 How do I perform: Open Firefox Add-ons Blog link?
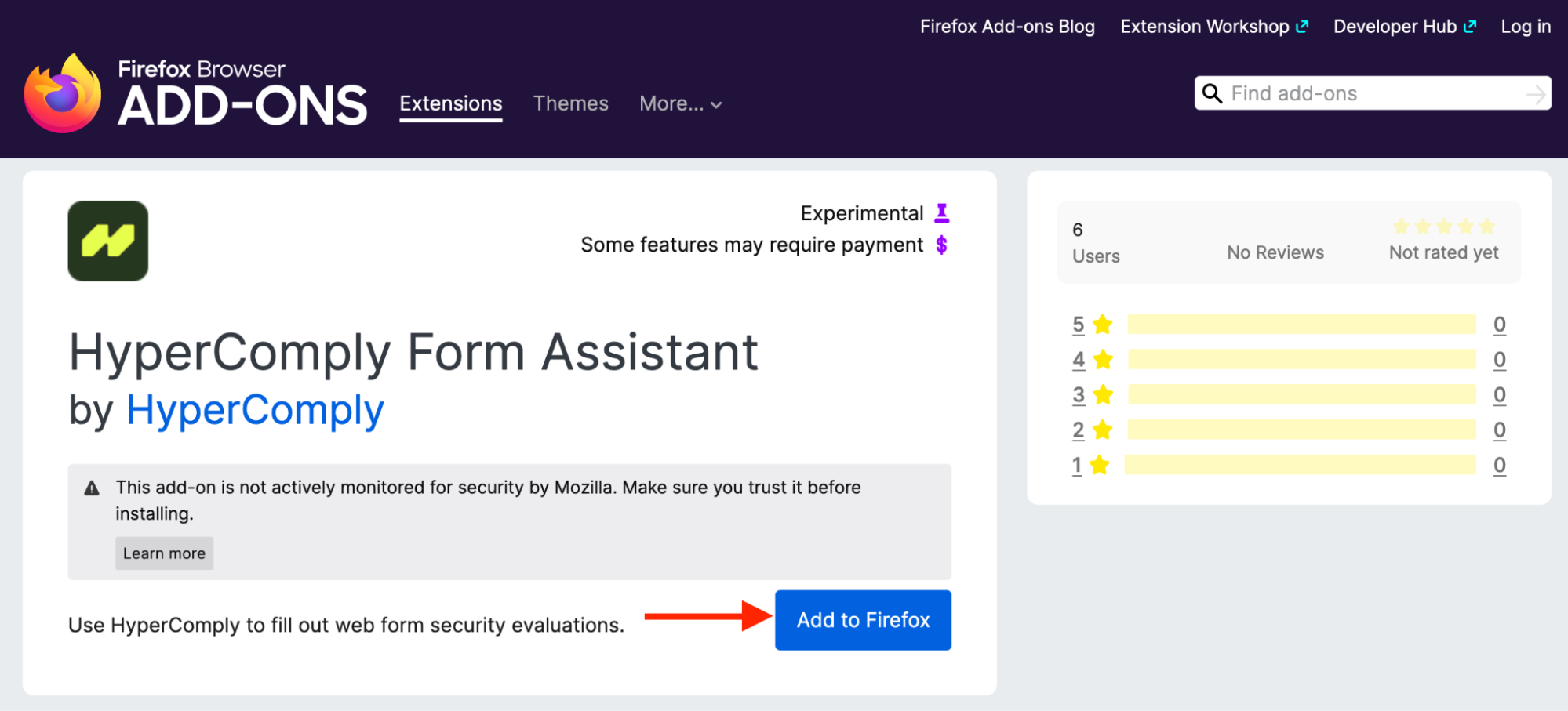click(x=1007, y=27)
